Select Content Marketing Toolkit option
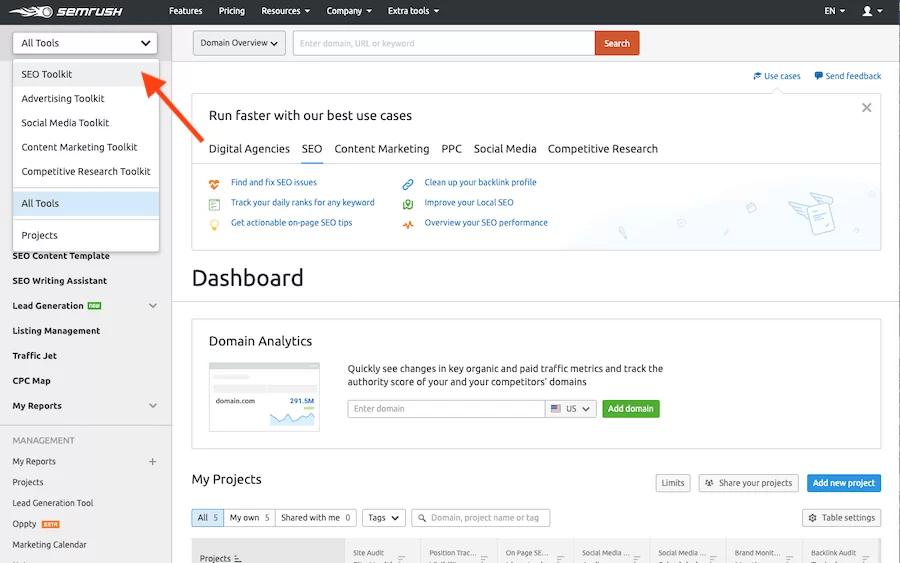Screen dimensions: 900x563 pos(86,147)
